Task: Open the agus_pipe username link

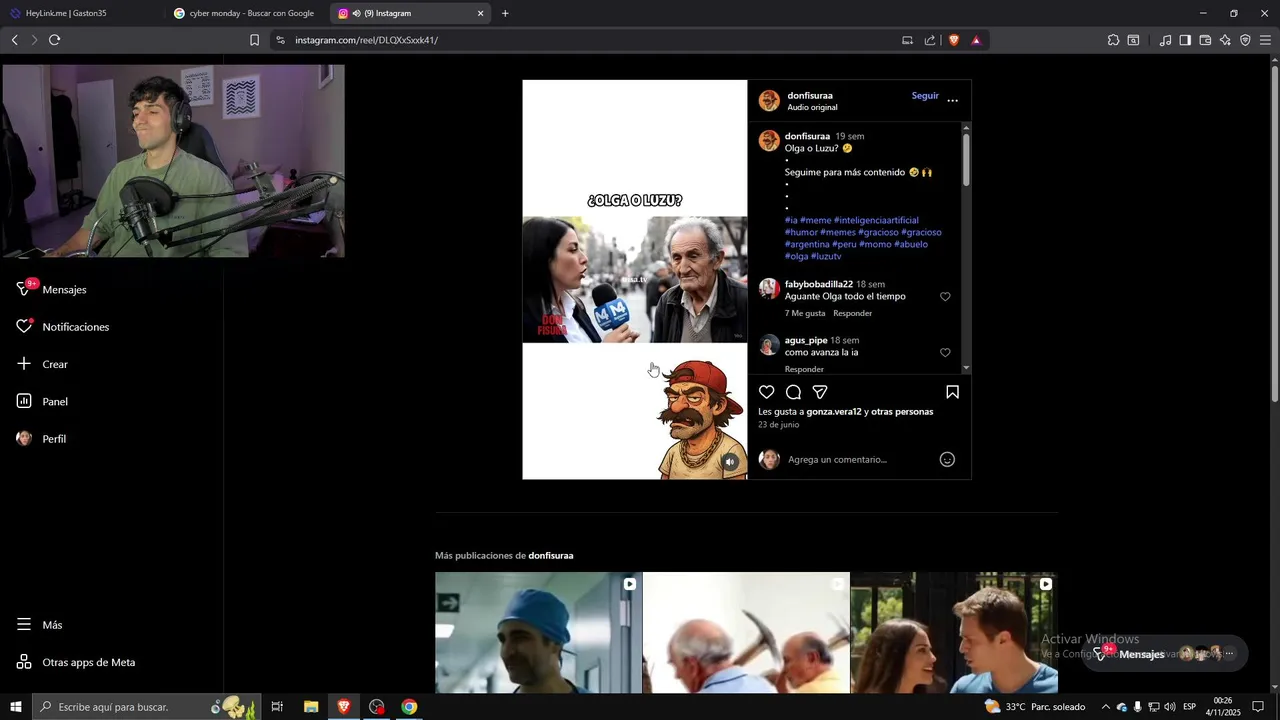Action: coord(806,340)
